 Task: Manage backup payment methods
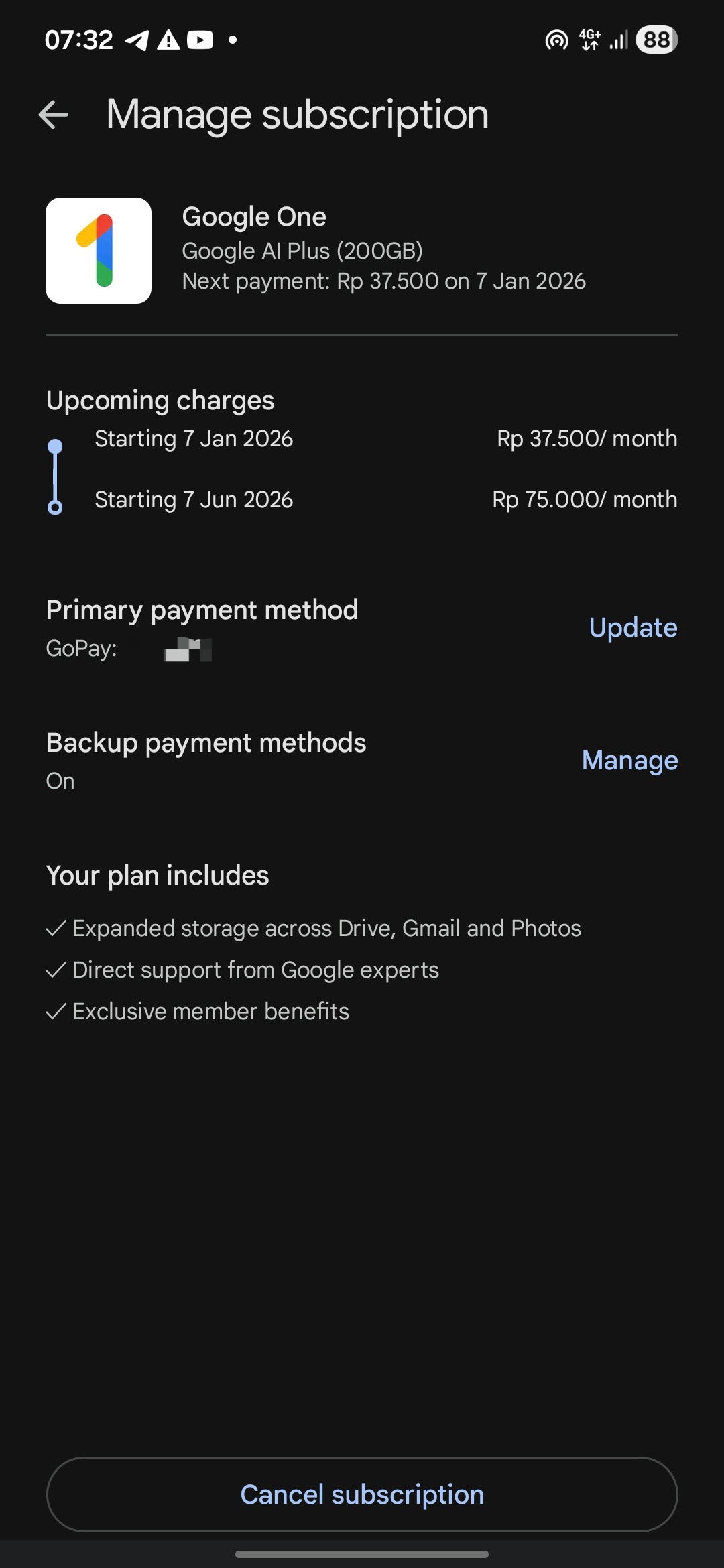[629, 761]
